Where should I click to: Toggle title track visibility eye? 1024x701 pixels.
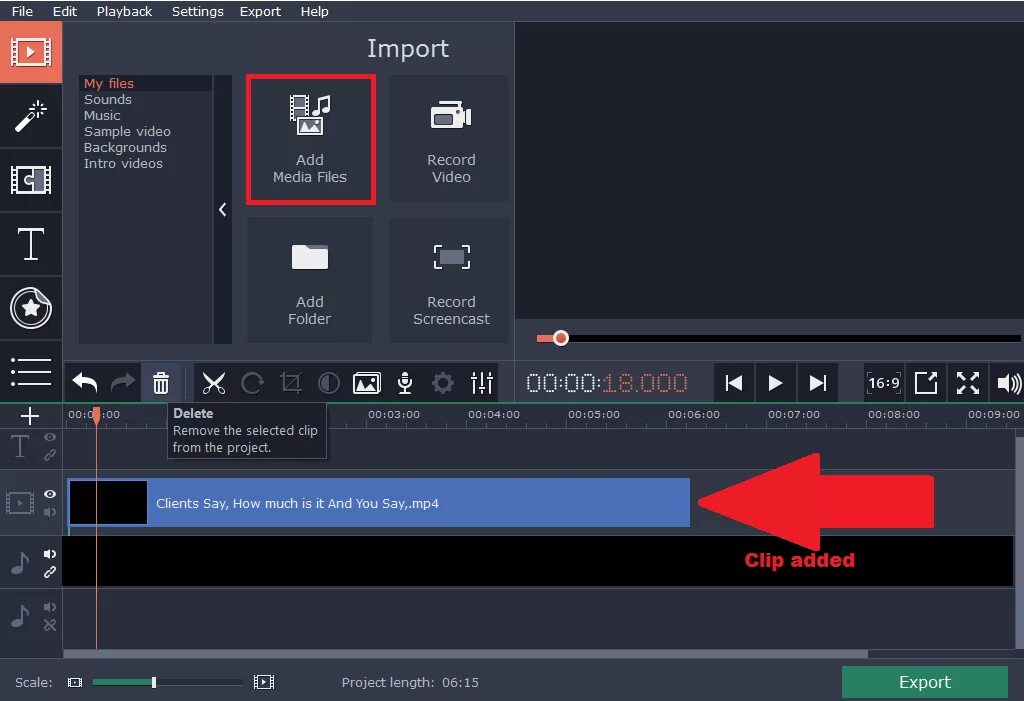(50, 437)
